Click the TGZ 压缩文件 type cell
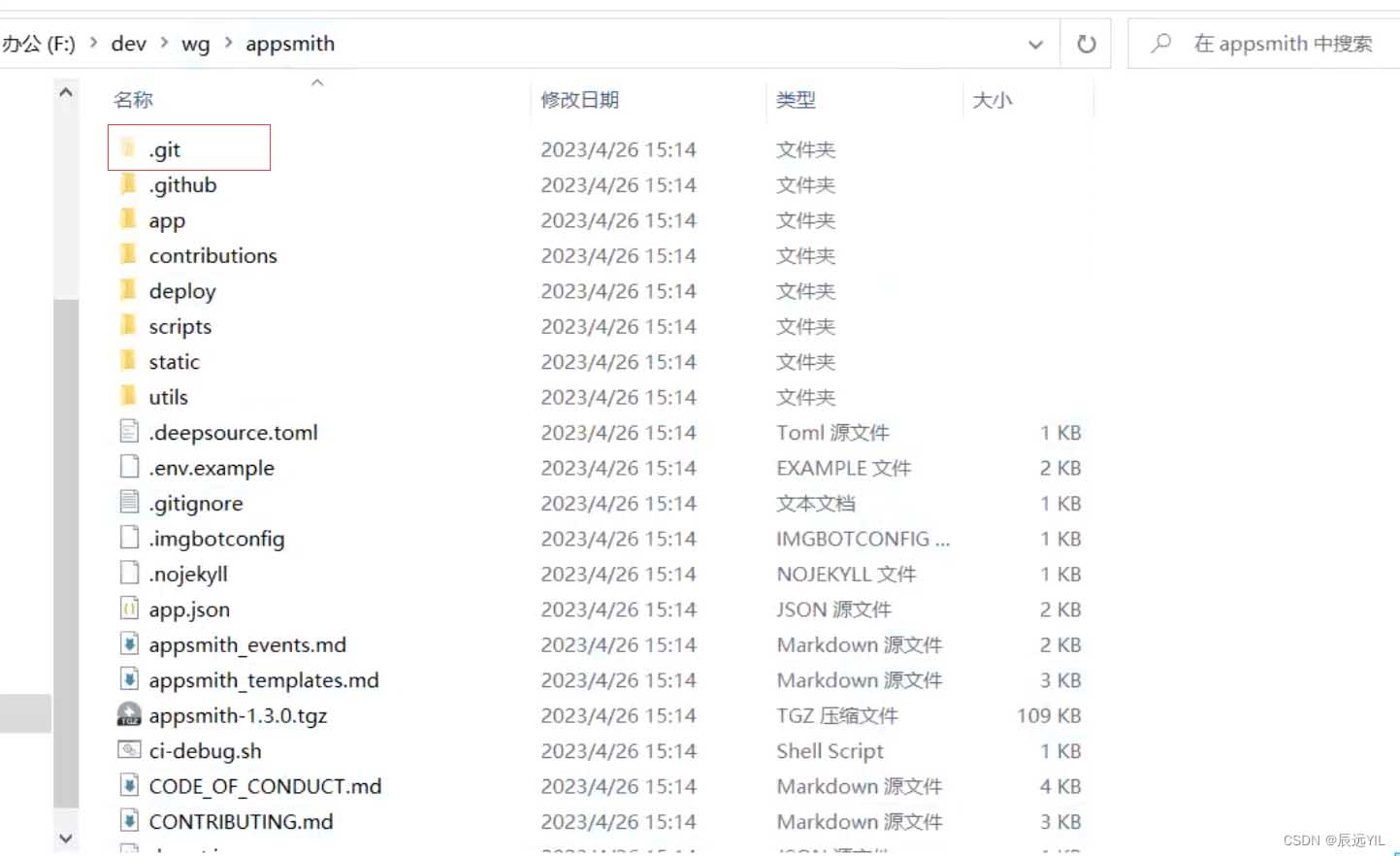Screen dimensions: 1400x856 837,715
